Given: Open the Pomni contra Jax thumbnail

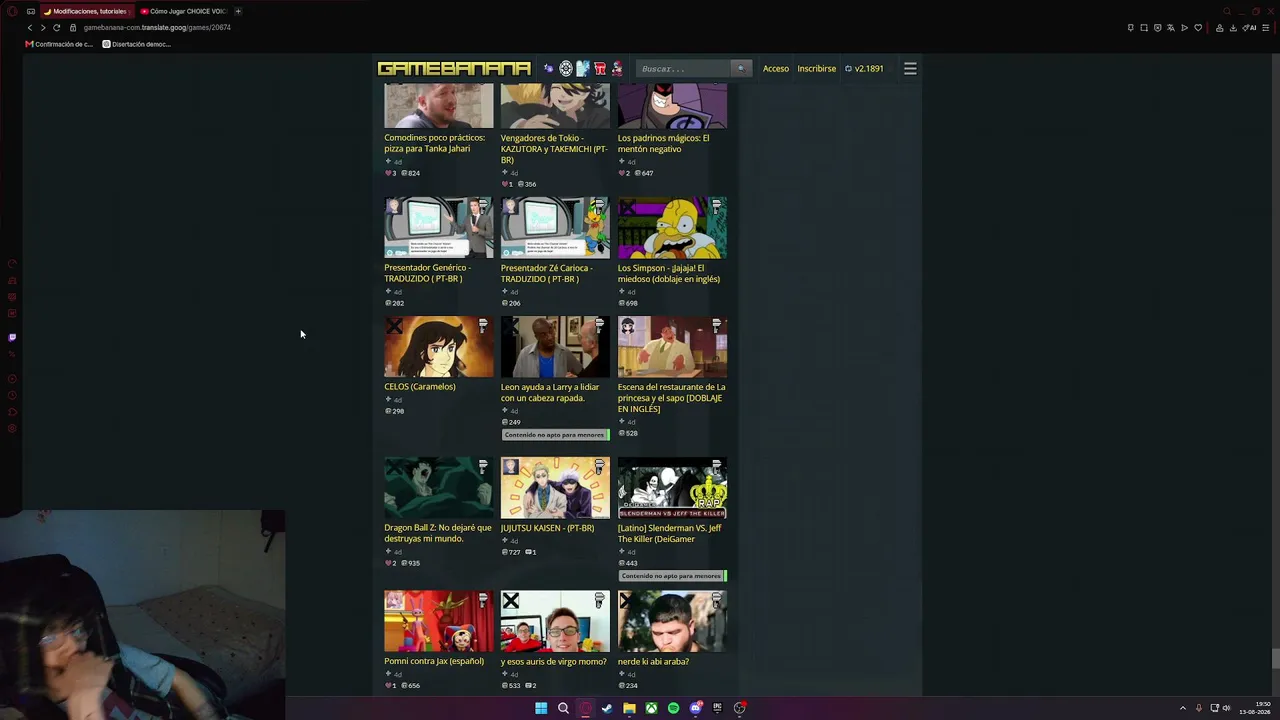Looking at the screenshot, I should [x=439, y=621].
